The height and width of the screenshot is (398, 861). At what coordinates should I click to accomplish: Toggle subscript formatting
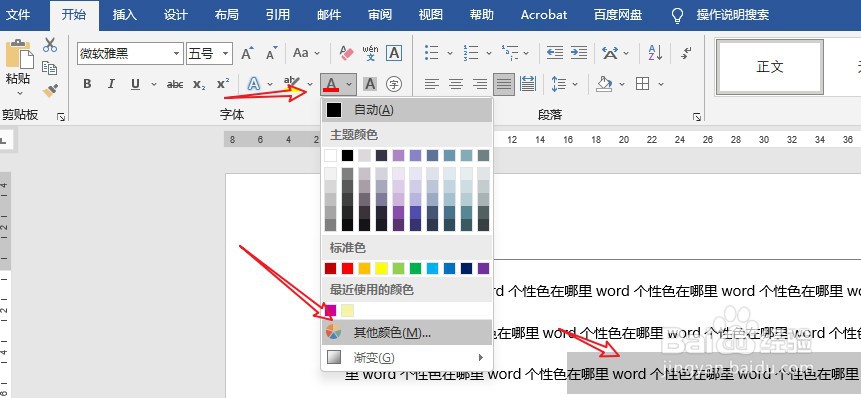point(199,84)
